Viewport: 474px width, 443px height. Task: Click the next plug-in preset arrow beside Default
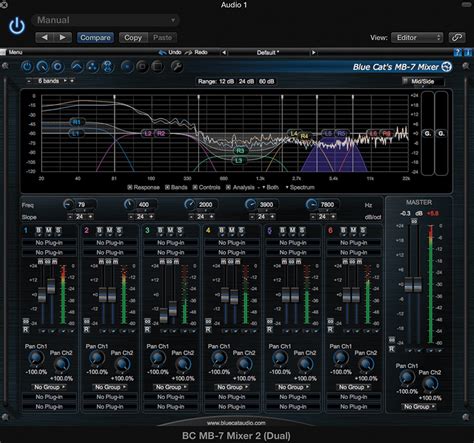[313, 52]
